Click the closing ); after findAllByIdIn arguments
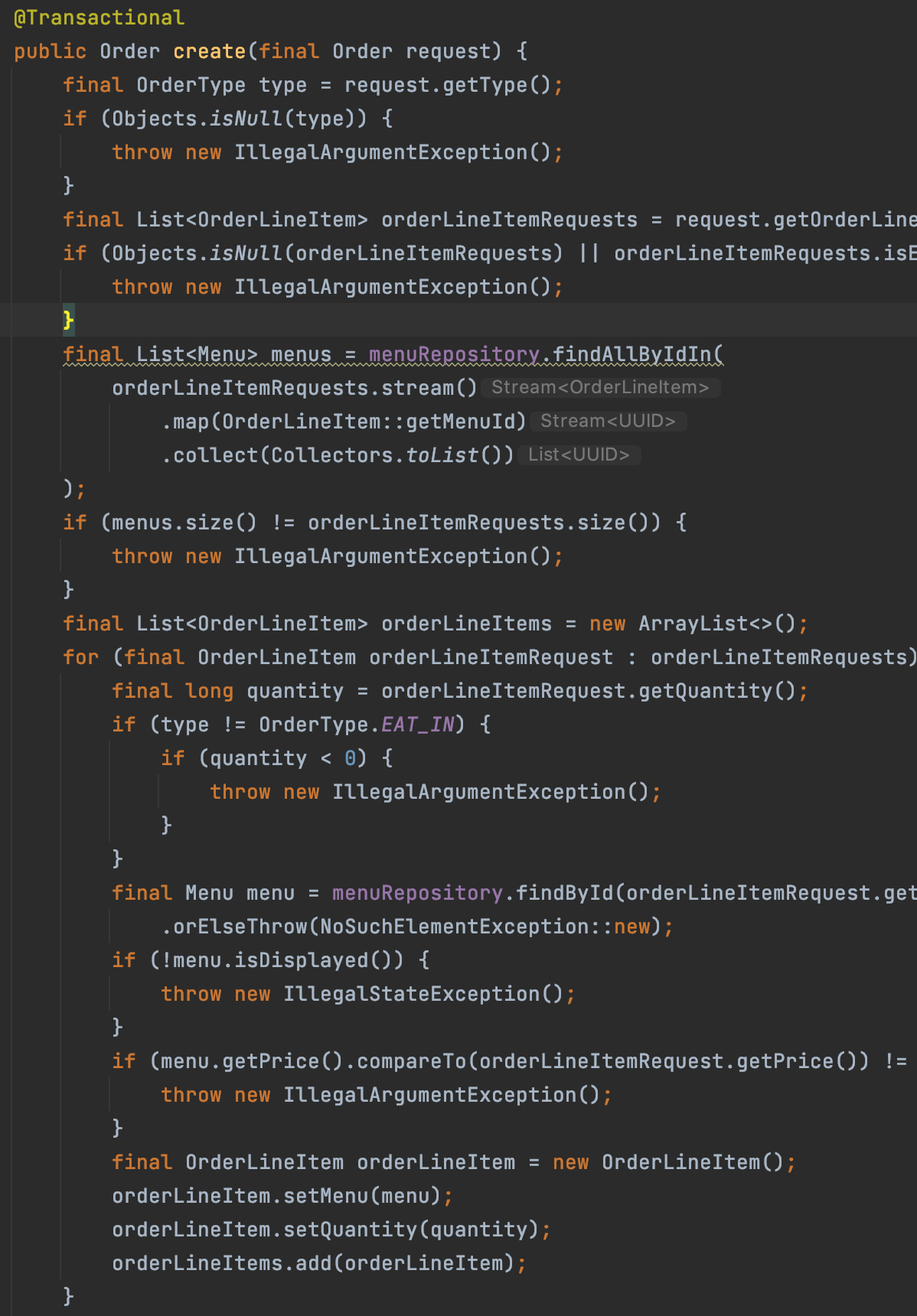This screenshot has height=1316, width=917. 74,489
